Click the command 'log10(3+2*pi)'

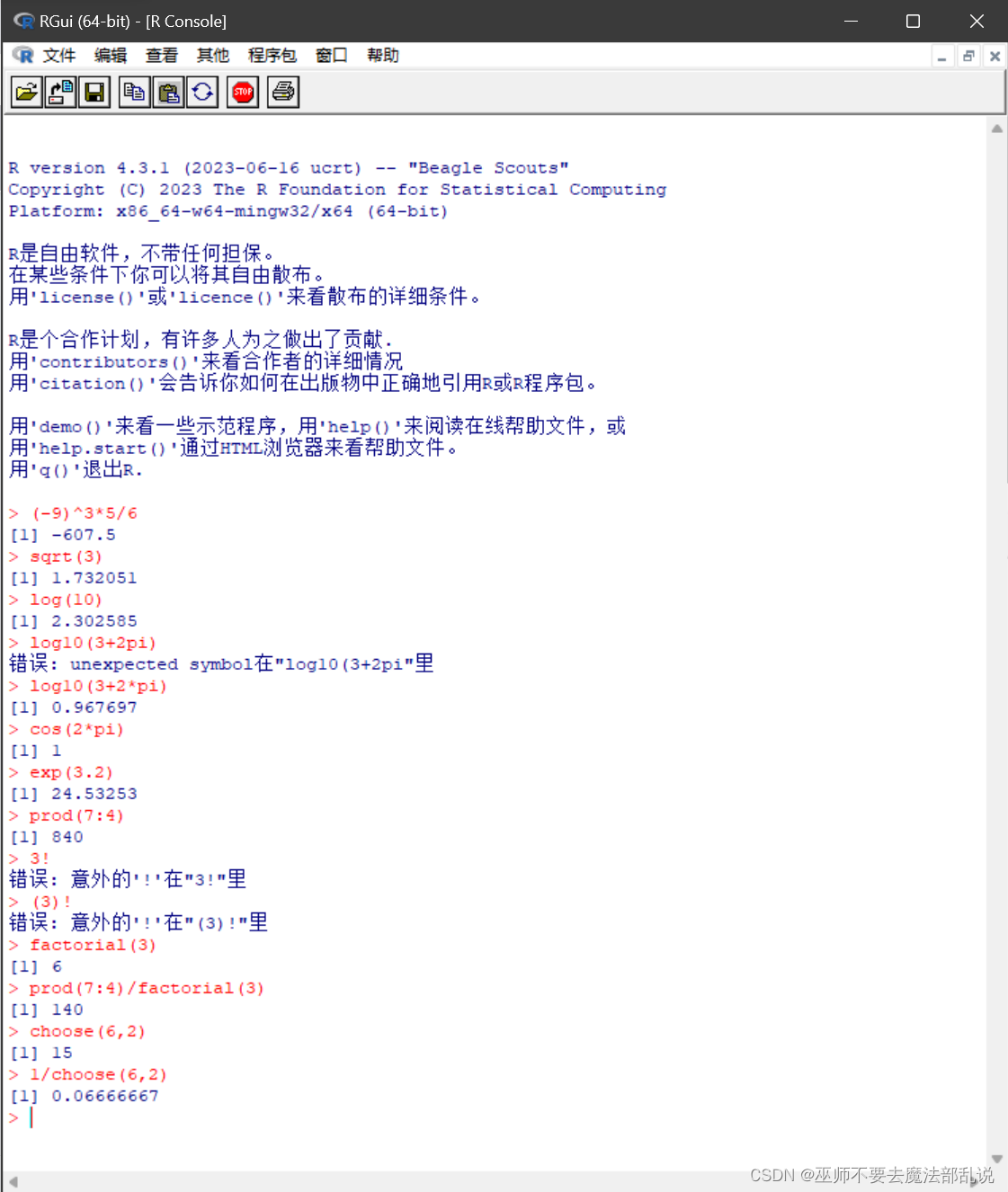99,686
